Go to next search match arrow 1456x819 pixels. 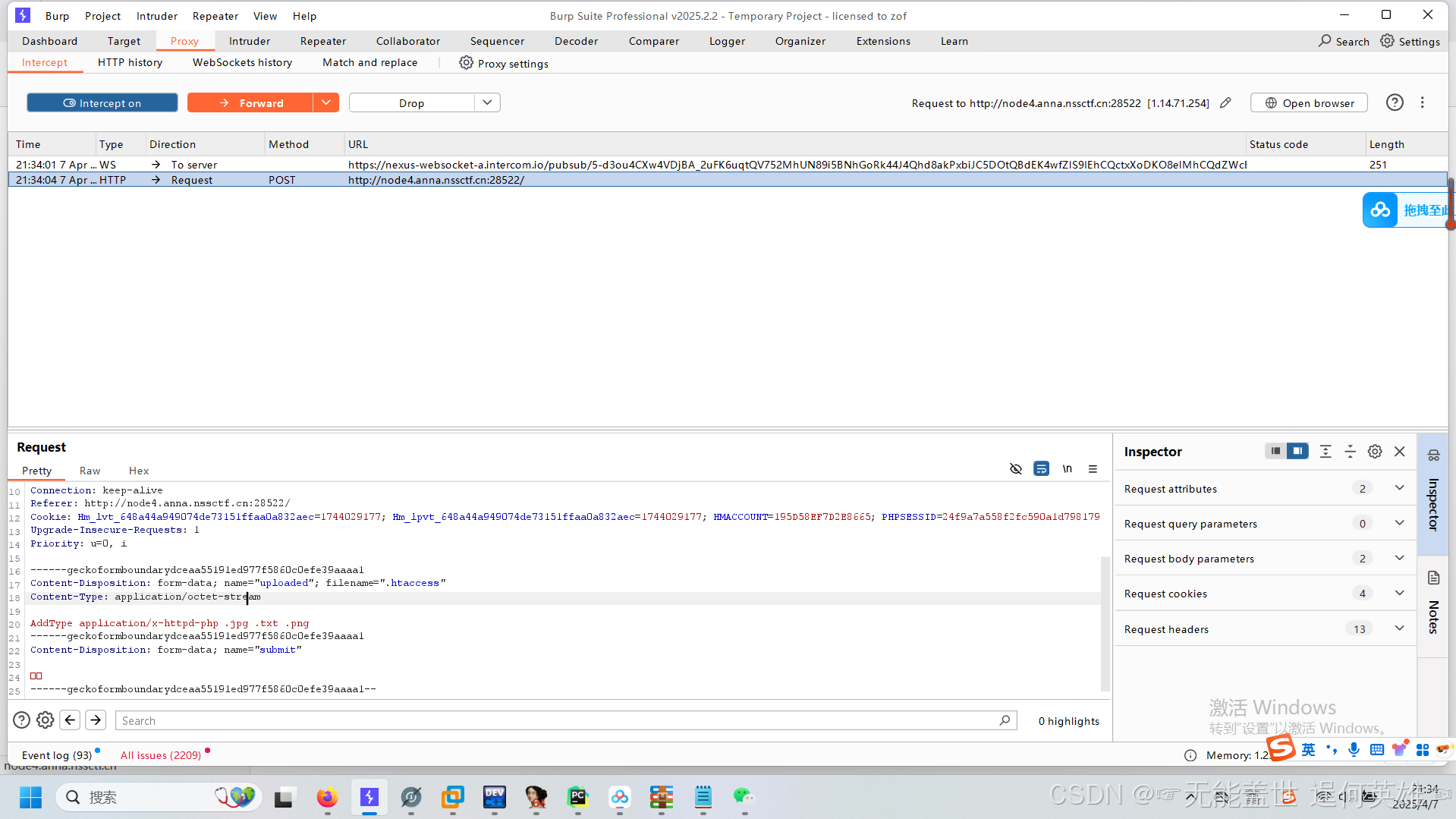point(96,720)
